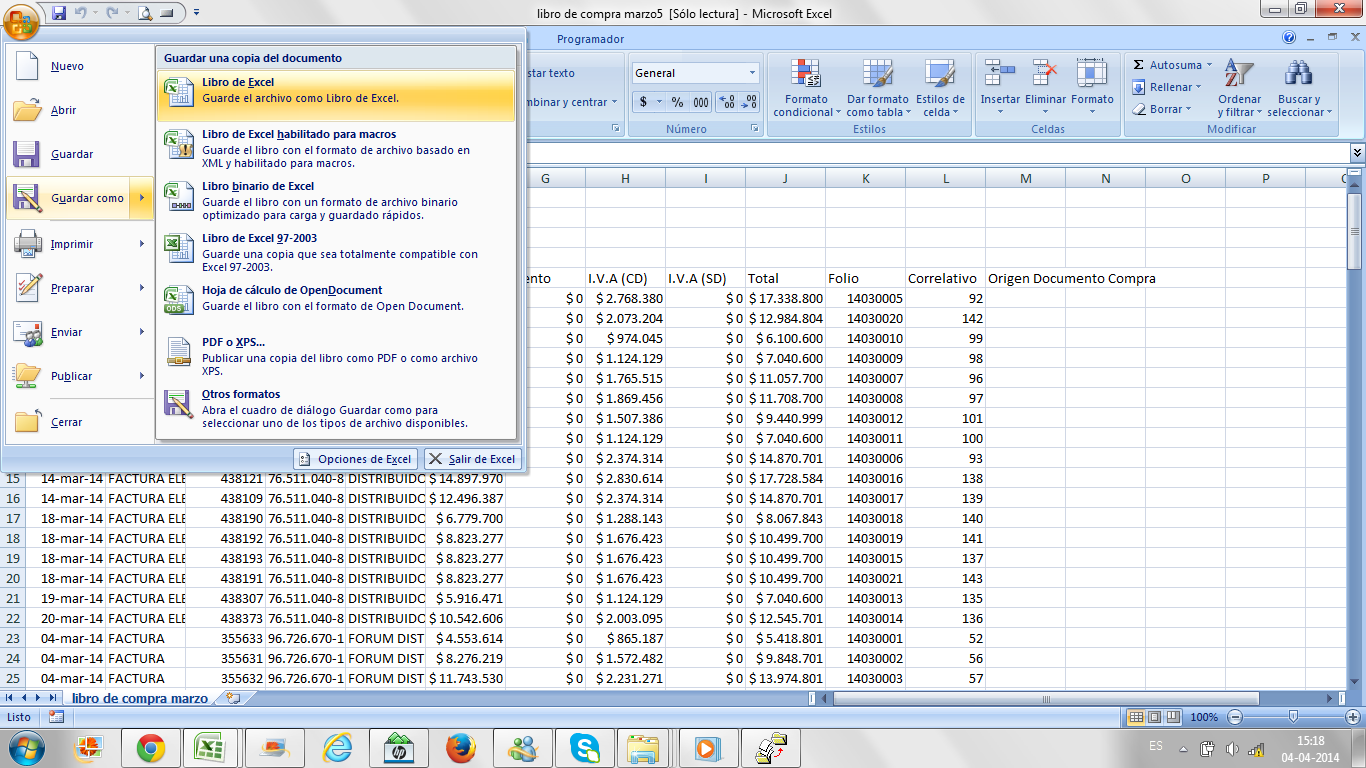The image size is (1366, 768).
Task: Select column H header
Action: tap(625, 178)
